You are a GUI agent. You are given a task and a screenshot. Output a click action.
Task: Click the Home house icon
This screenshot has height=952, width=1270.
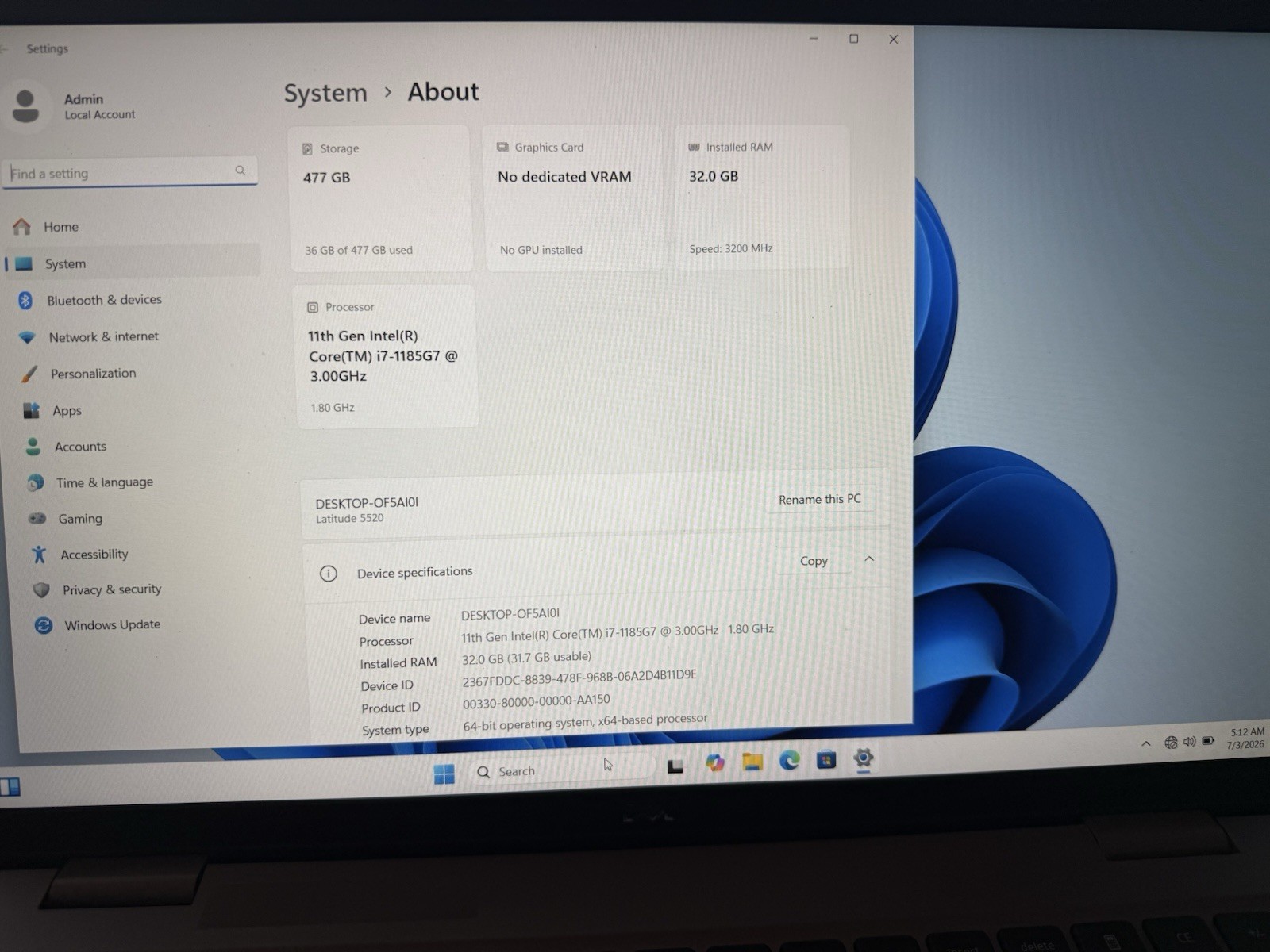coord(22,227)
